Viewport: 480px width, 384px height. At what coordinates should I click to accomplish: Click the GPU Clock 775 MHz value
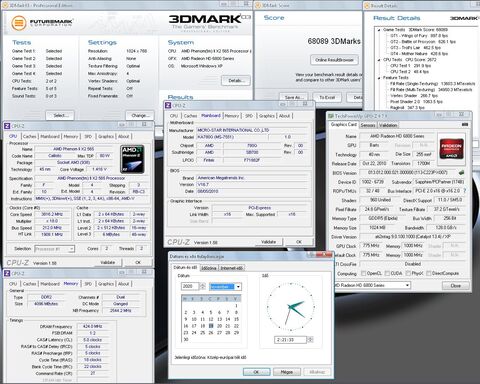click(x=371, y=246)
